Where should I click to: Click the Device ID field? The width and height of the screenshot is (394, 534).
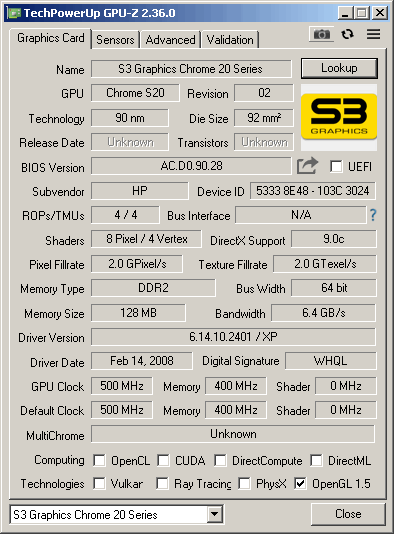[313, 191]
